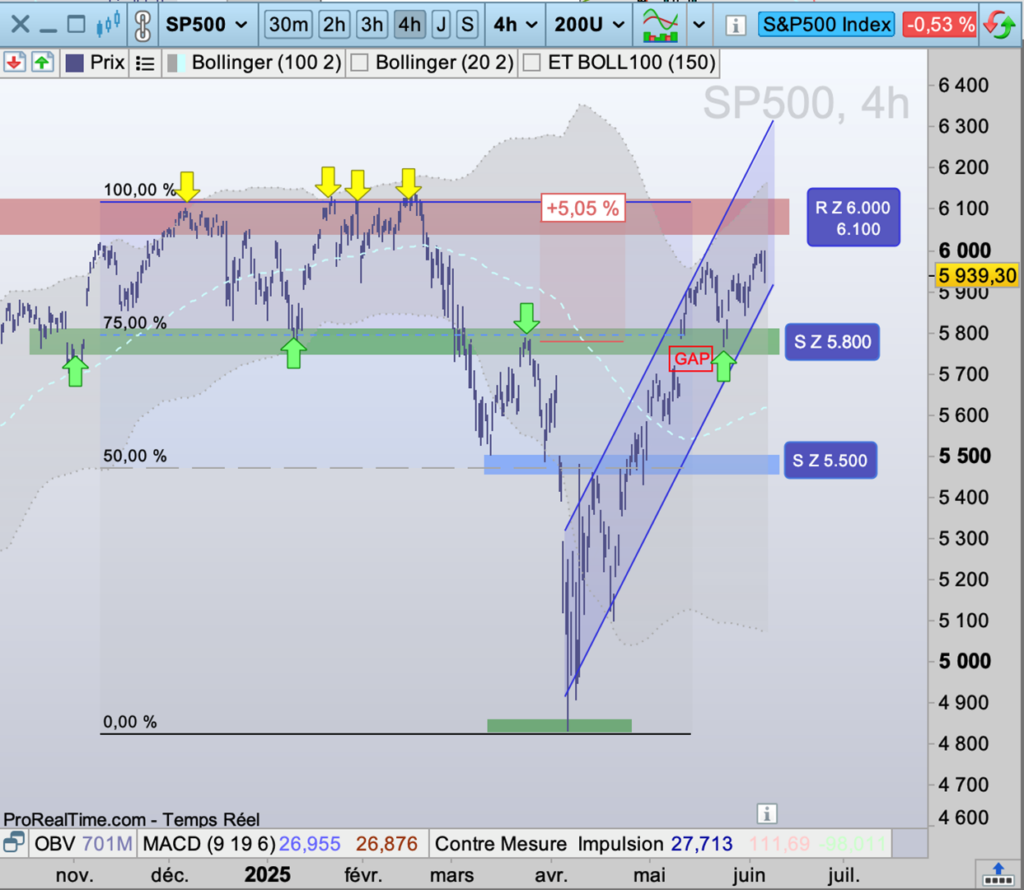Click the Impulsion value 27,713
The width and height of the screenshot is (1024, 890).
click(701, 844)
